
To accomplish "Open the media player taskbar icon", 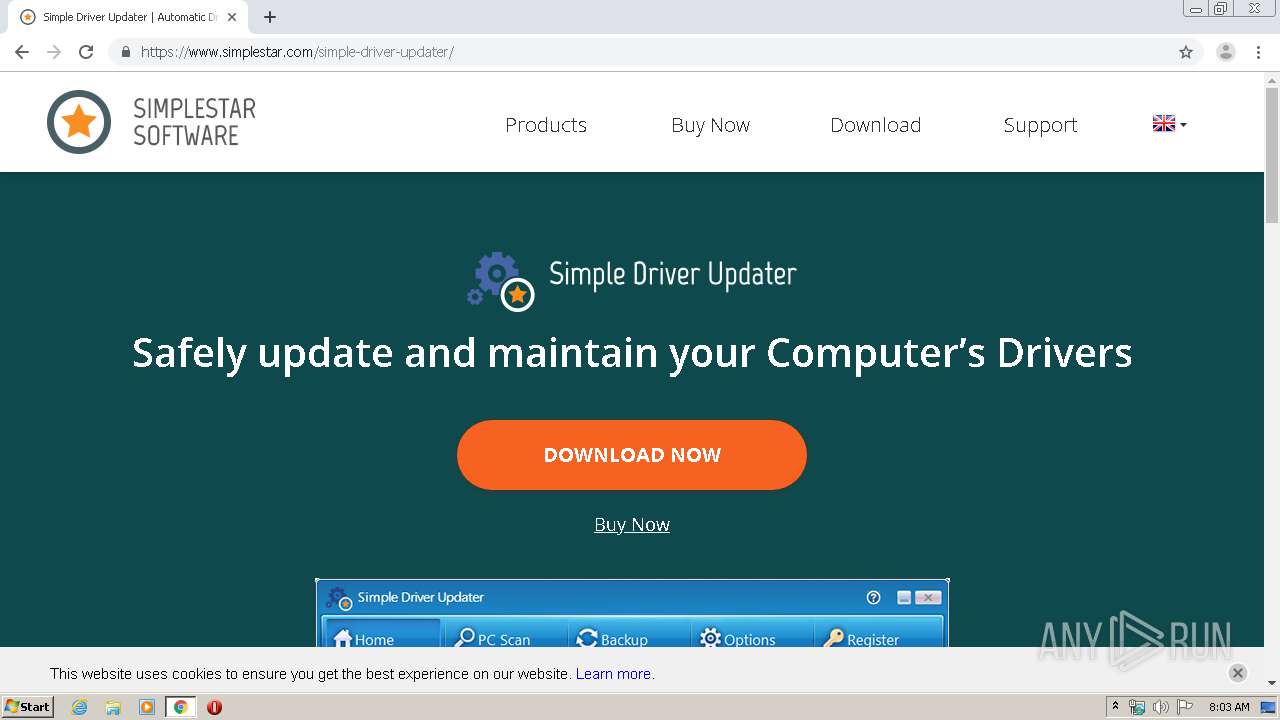I will (147, 707).
